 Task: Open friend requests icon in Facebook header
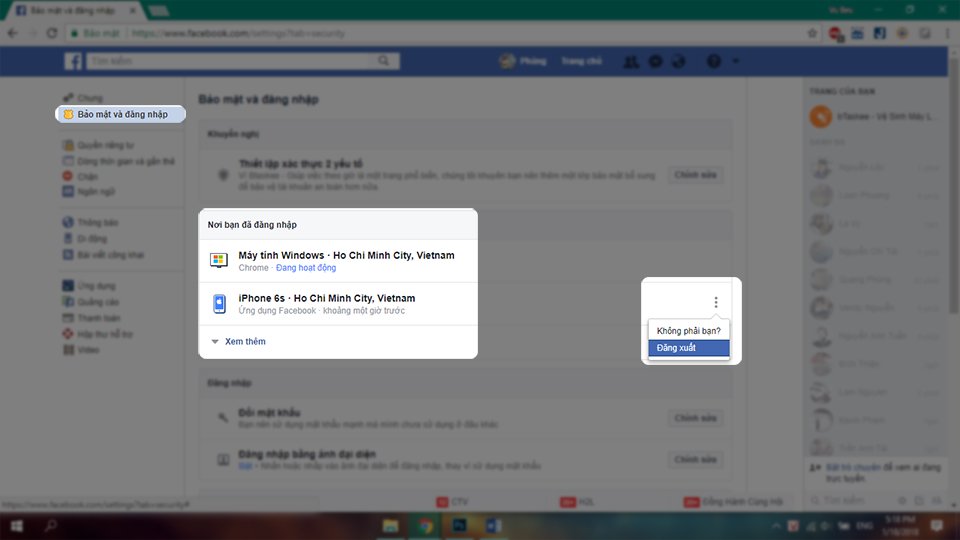point(631,61)
